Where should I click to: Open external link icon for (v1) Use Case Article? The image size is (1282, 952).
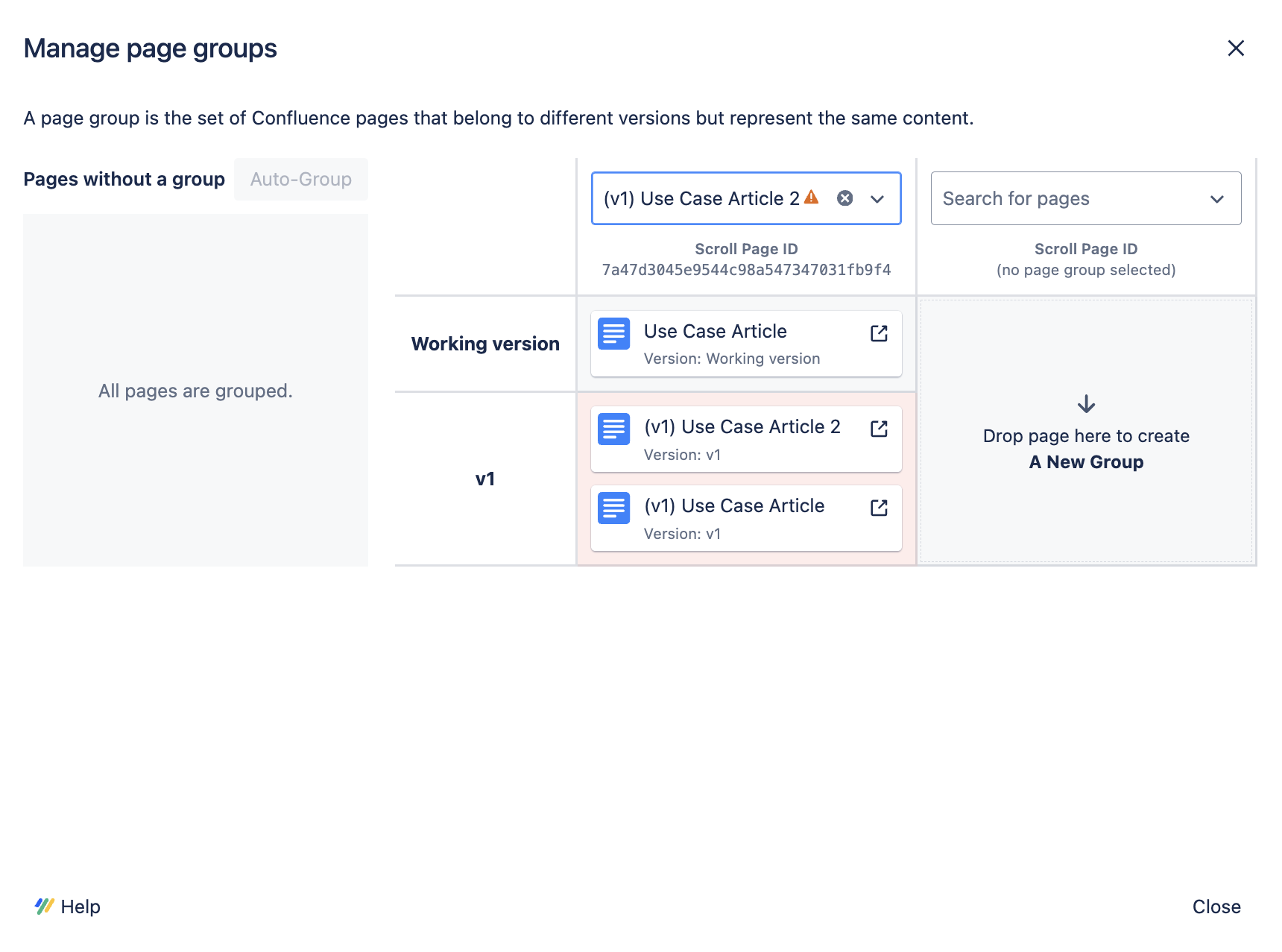879,508
